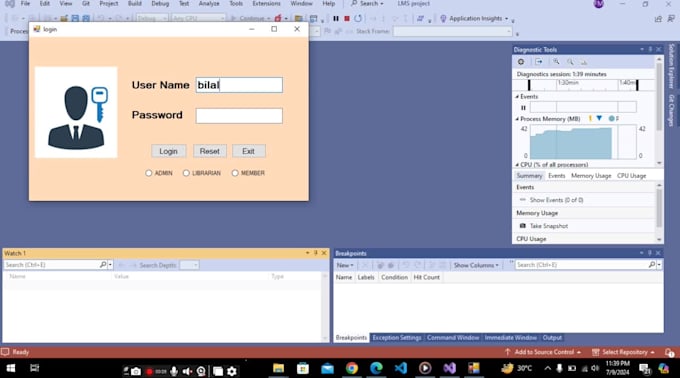Open the Solution Explorer side tab
This screenshot has width=680, height=378.
click(x=671, y=66)
